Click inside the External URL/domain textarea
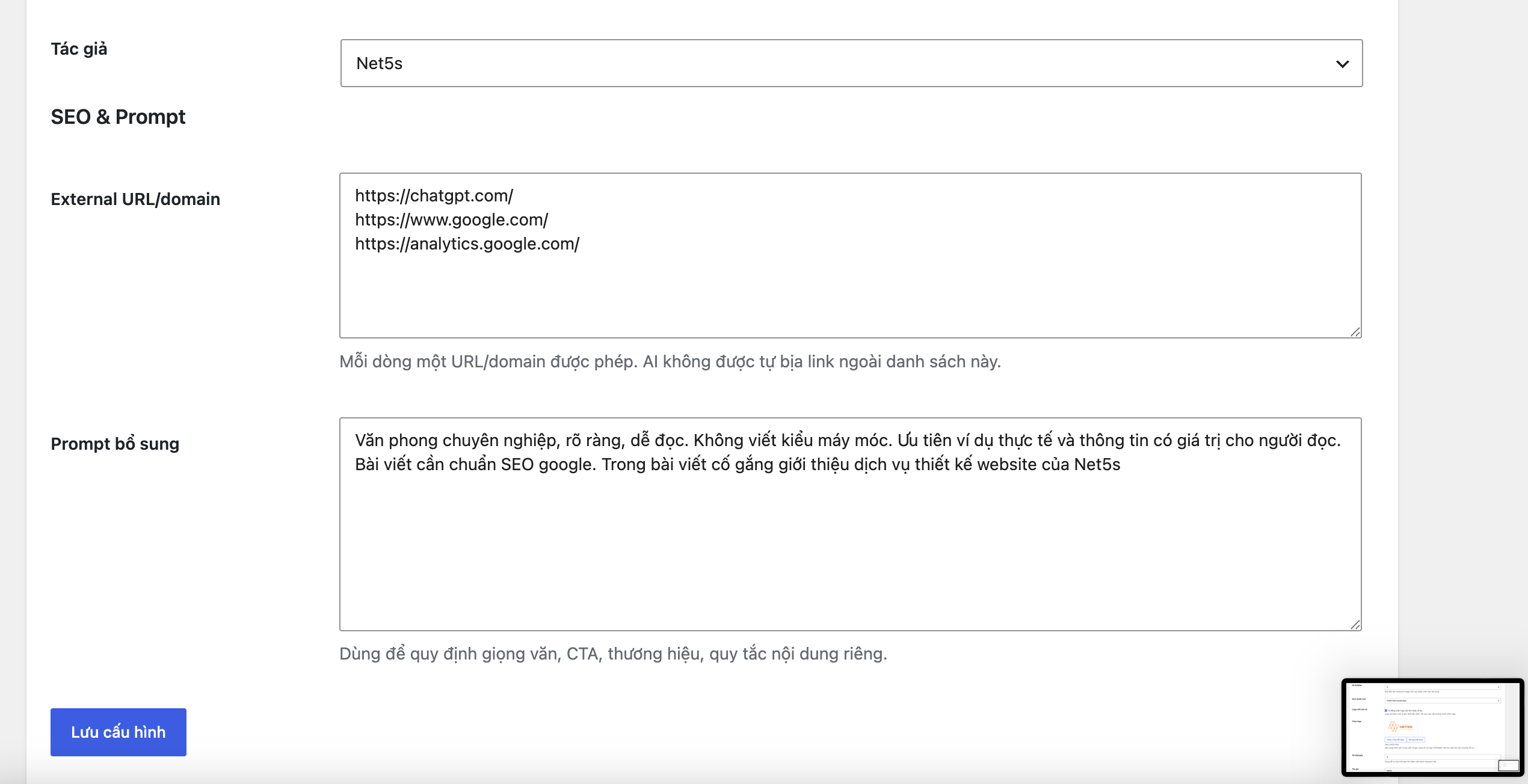Screen dimensions: 1528x784 pos(851,256)
